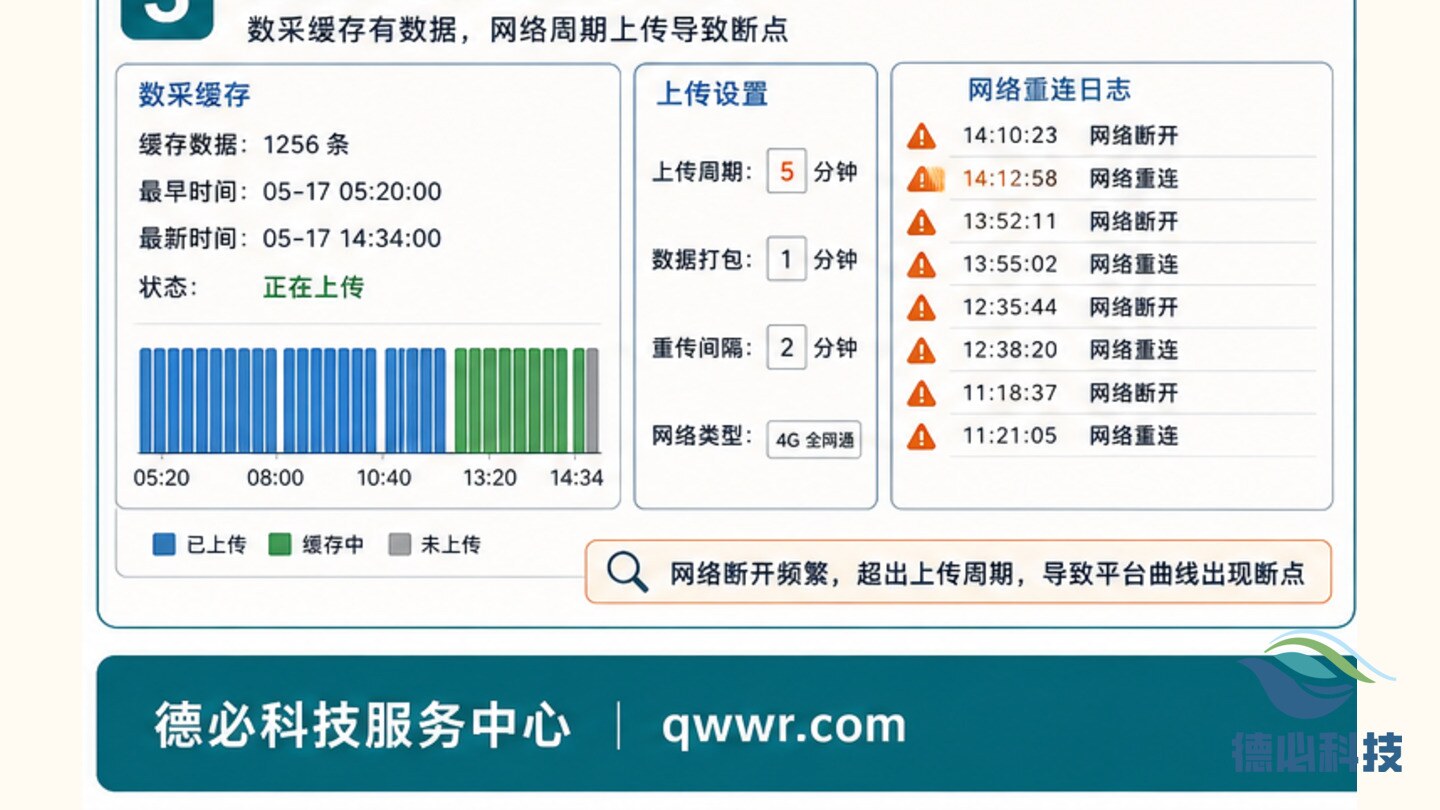Screen dimensions: 1440x810
Task: Click the 05:20 label on the chart axis
Action: pyautogui.click(x=162, y=478)
